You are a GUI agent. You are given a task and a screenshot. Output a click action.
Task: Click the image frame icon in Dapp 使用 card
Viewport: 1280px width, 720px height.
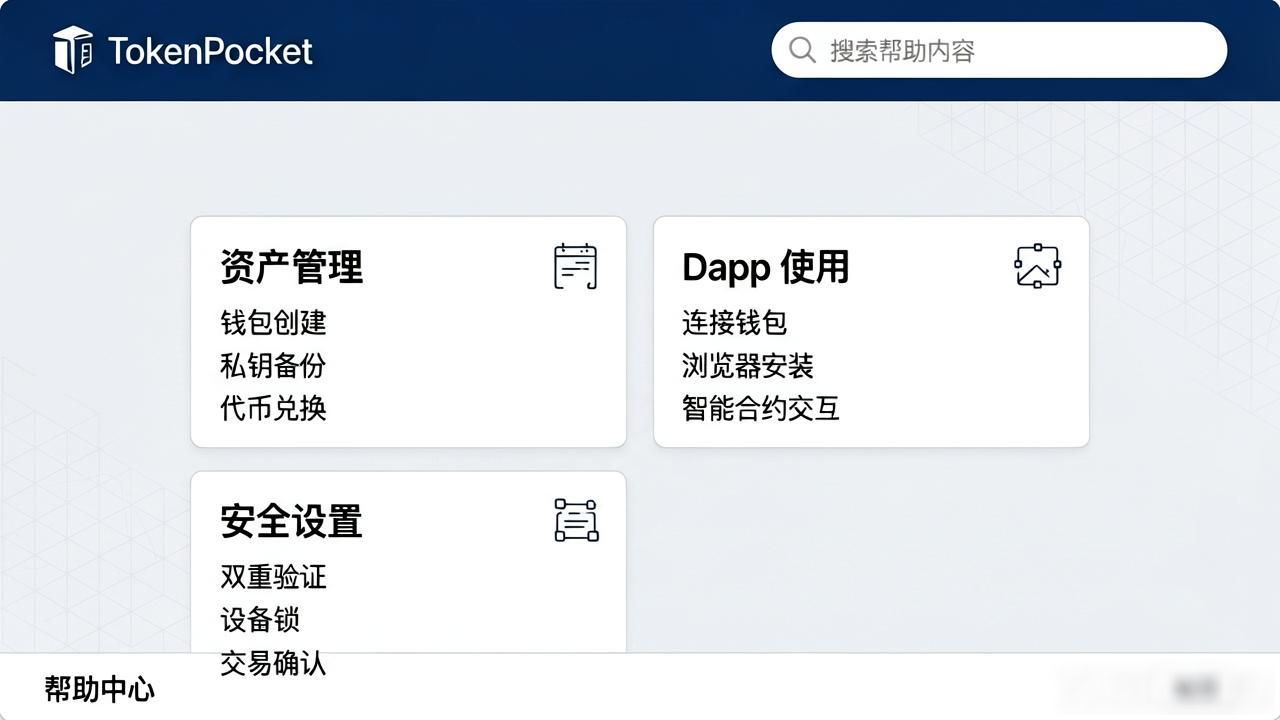[1037, 266]
